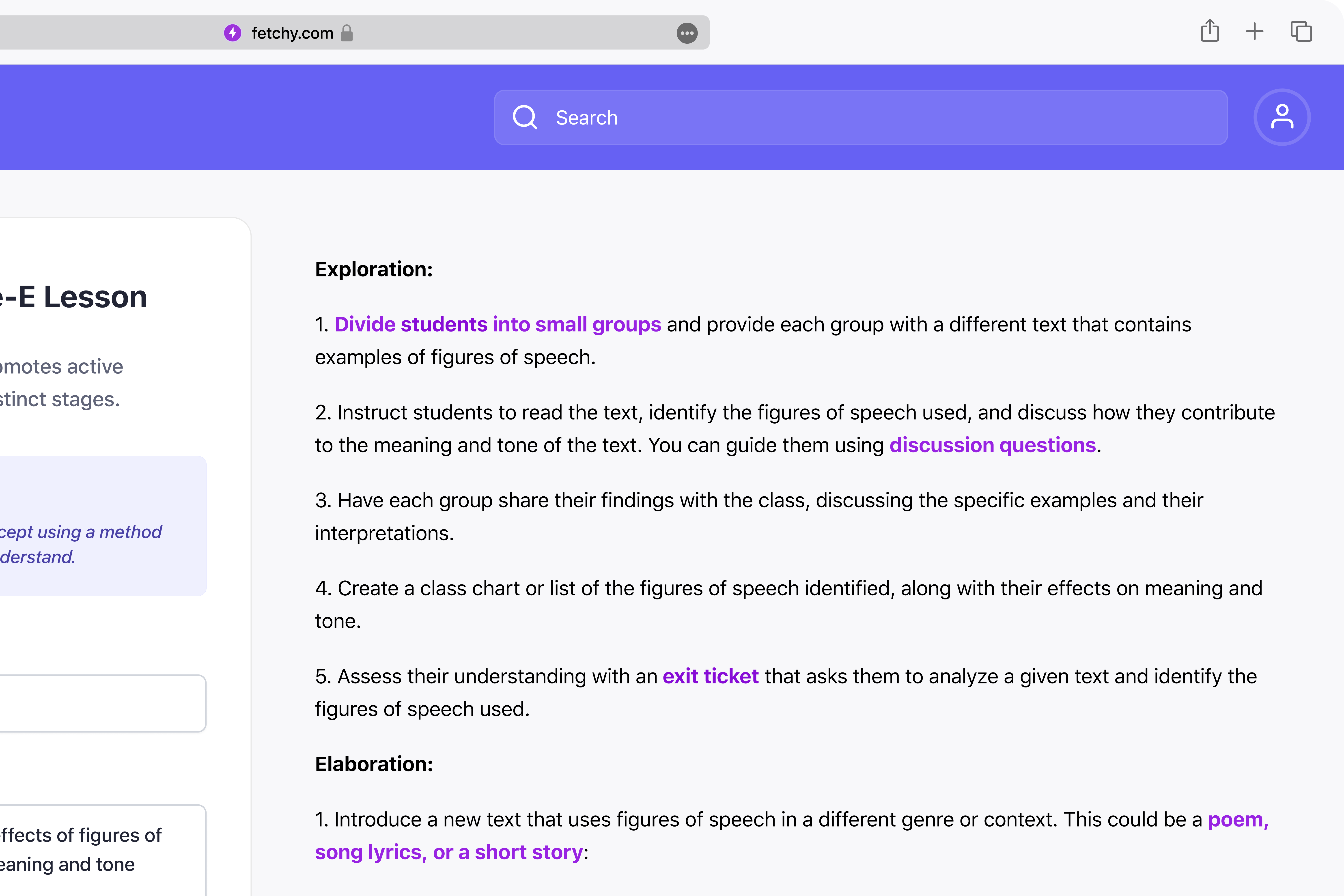Screen dimensions: 1344x896
Task: Click the padlock icon beside fetchy.com
Action: pyautogui.click(x=347, y=33)
